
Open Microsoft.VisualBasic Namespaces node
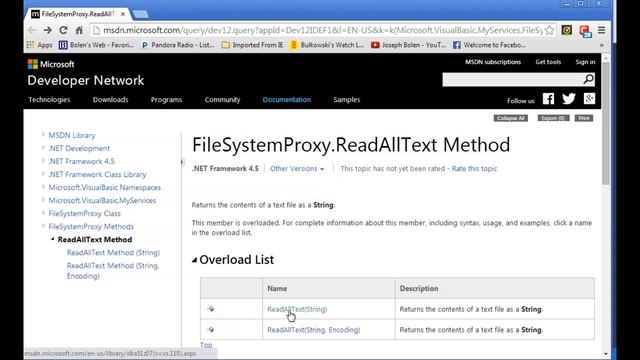tap(104, 187)
